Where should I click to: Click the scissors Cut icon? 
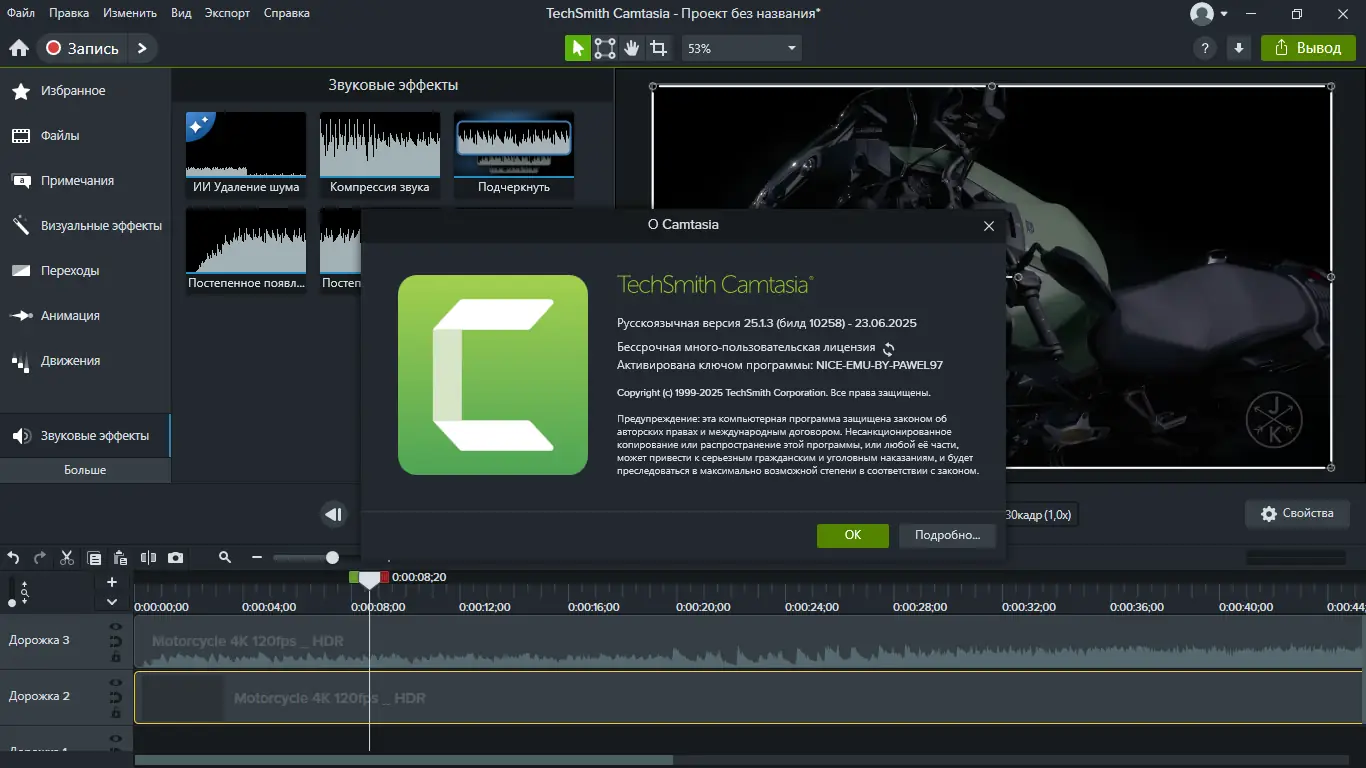pyautogui.click(x=67, y=558)
